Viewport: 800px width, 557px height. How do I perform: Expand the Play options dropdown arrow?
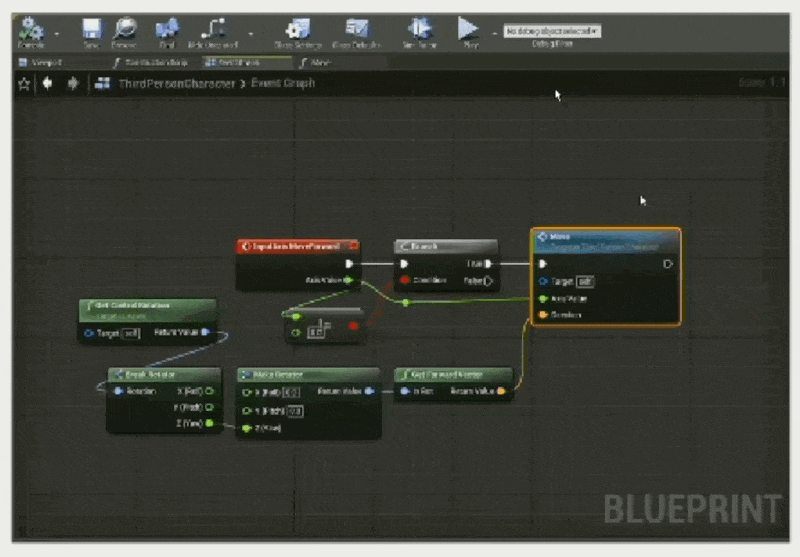click(494, 32)
